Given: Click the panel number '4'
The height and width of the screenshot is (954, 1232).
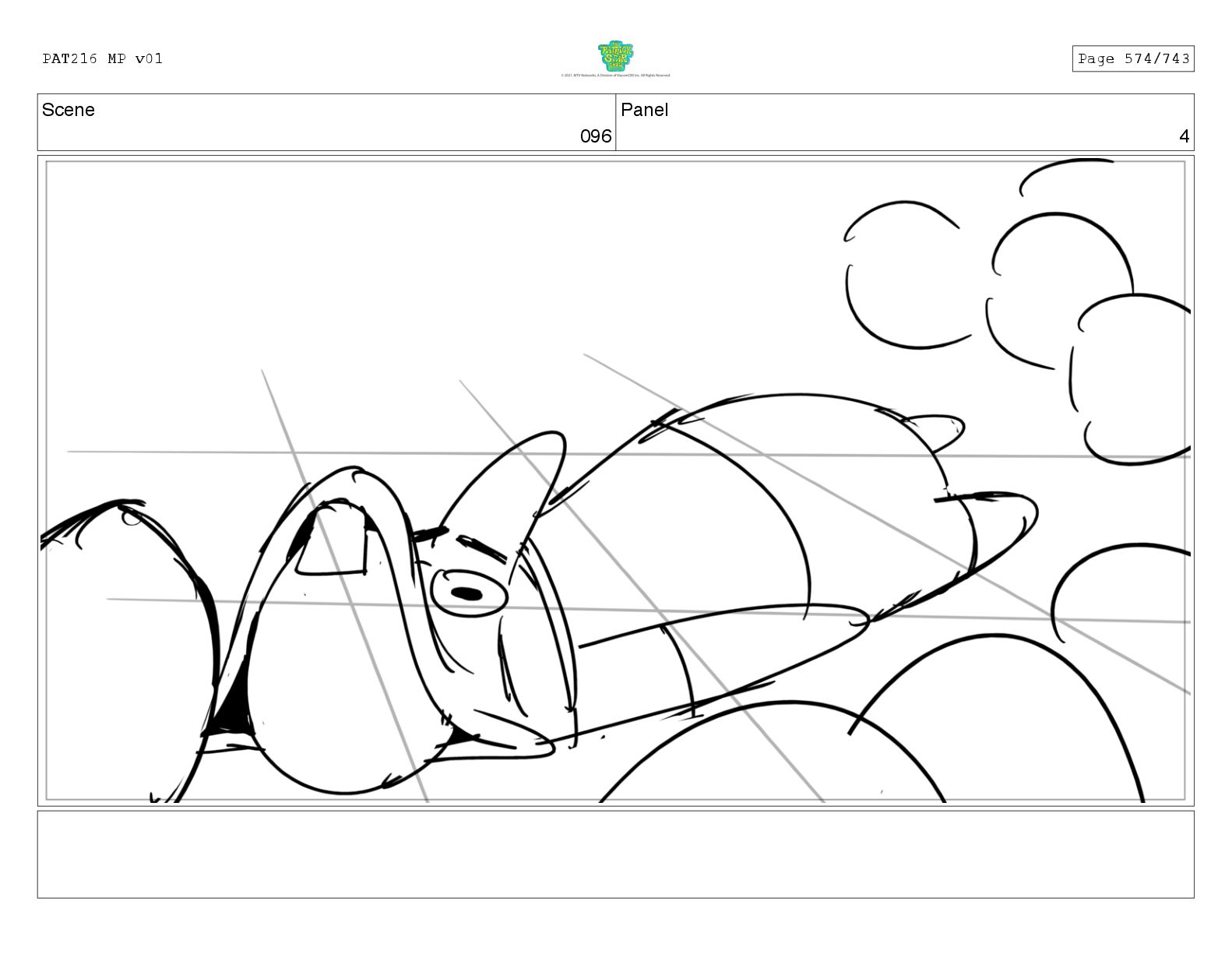Looking at the screenshot, I should coord(1184,136).
